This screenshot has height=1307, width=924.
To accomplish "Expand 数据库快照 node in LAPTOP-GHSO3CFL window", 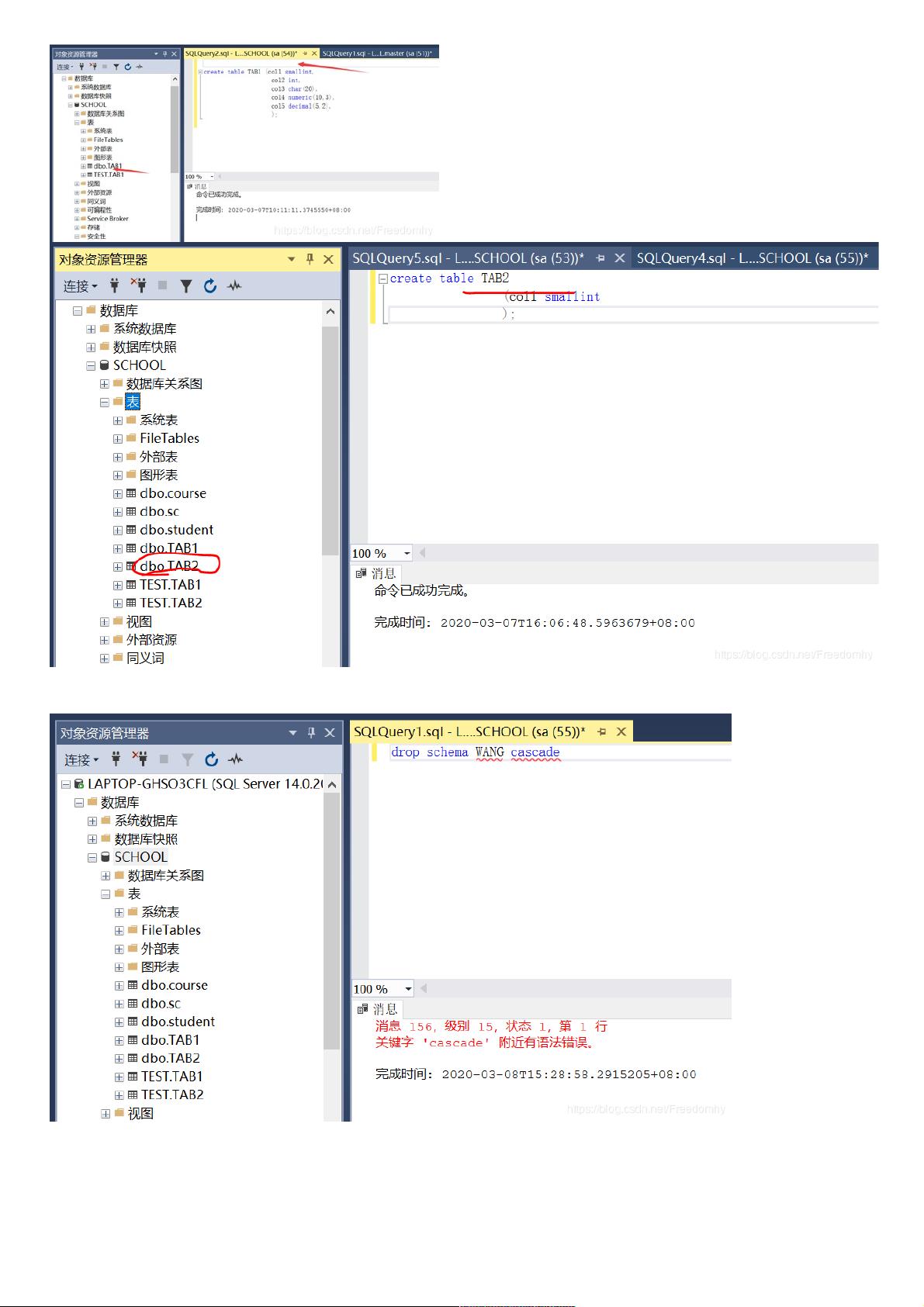I will [92, 839].
